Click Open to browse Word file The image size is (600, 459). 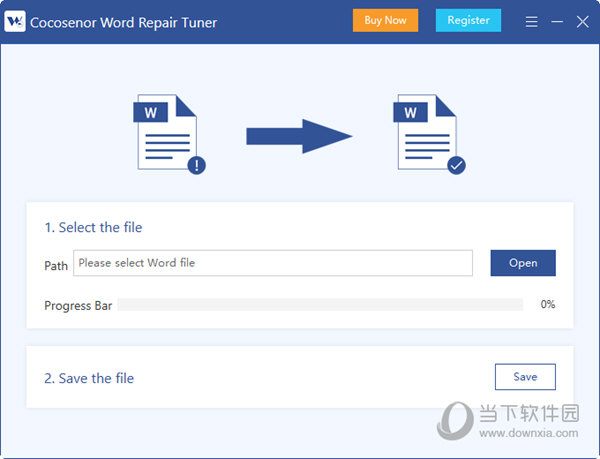pyautogui.click(x=523, y=263)
